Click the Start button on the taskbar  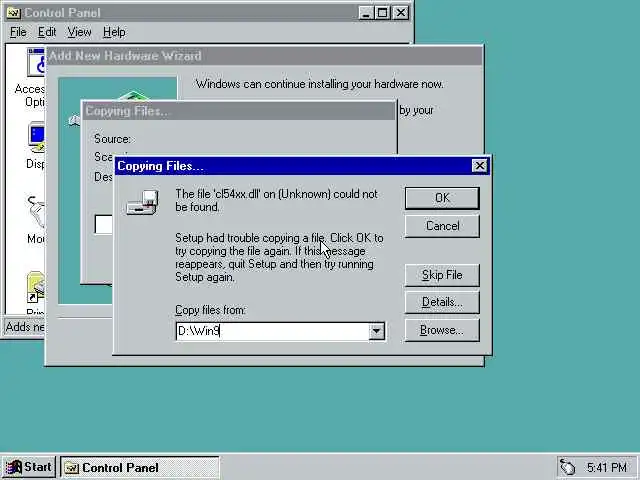pyautogui.click(x=29, y=467)
